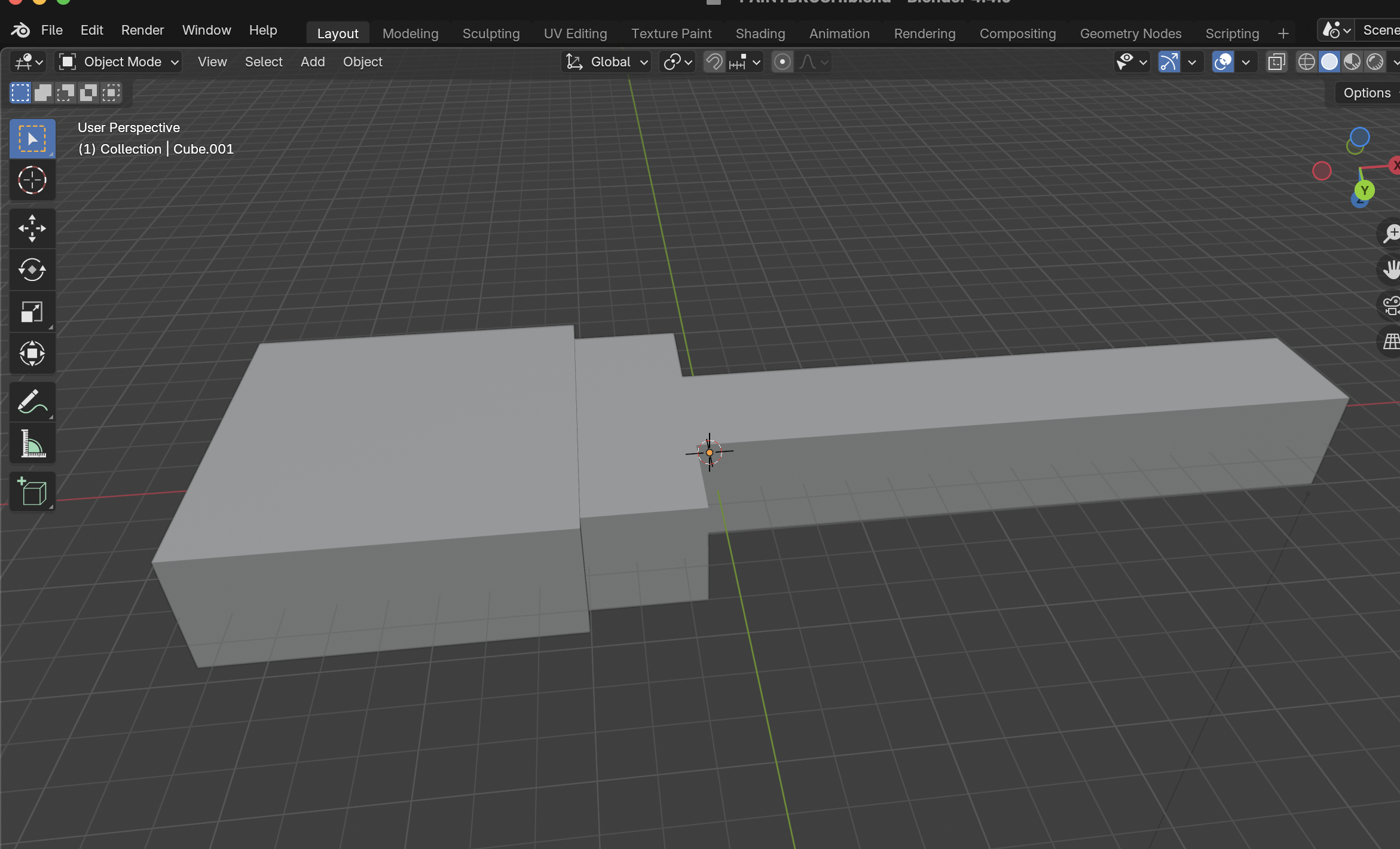Viewport: 1400px width, 849px height.
Task: Switch to wireframe viewport shading
Action: [x=1306, y=62]
